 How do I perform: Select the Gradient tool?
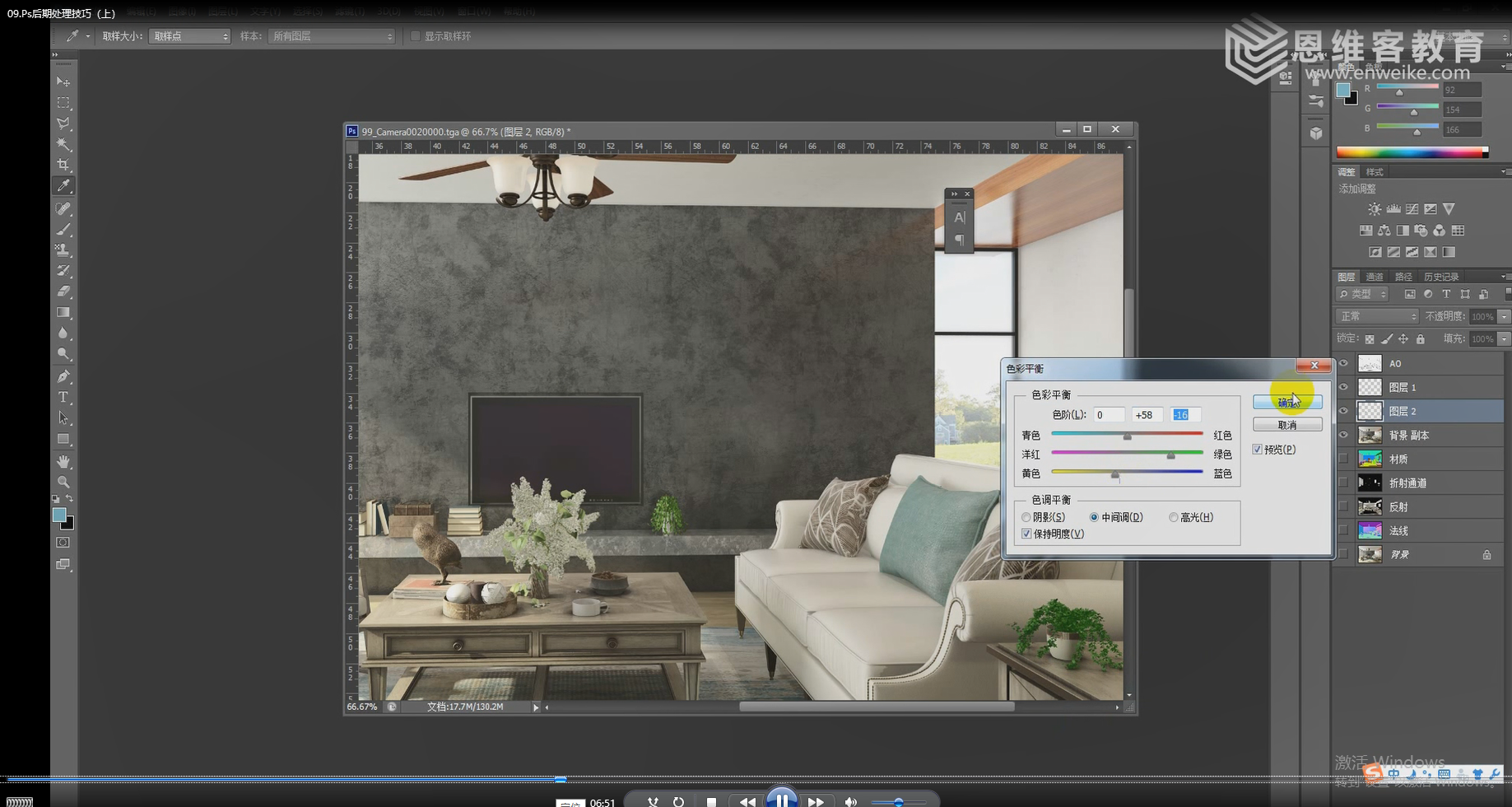point(63,312)
